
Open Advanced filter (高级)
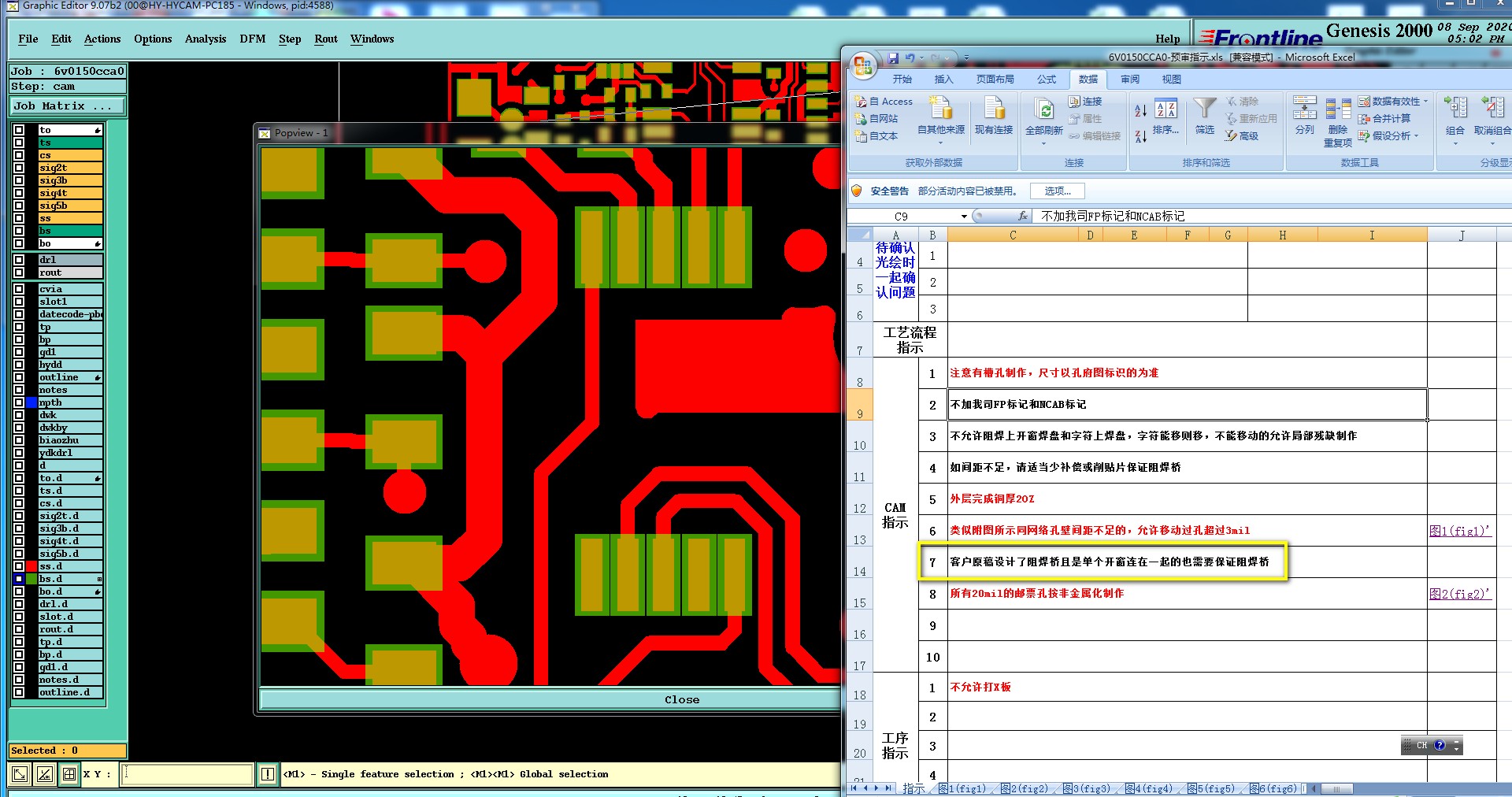(1242, 136)
